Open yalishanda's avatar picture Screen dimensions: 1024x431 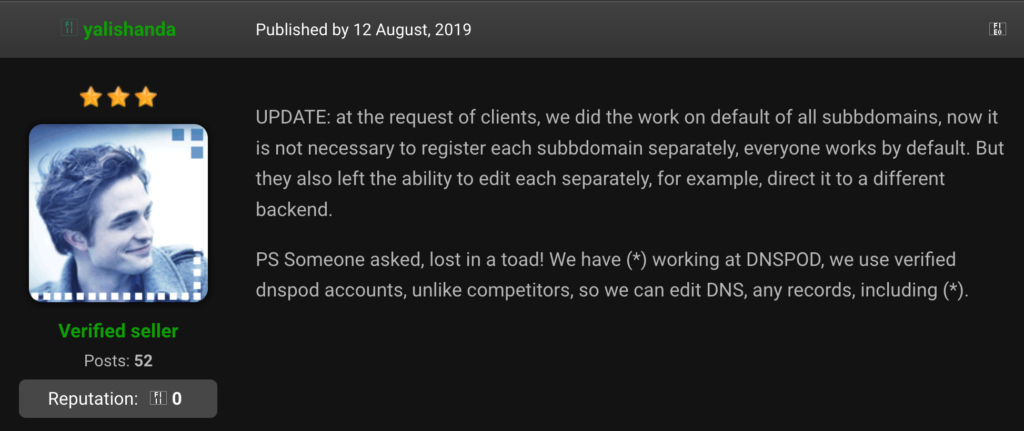[118, 213]
